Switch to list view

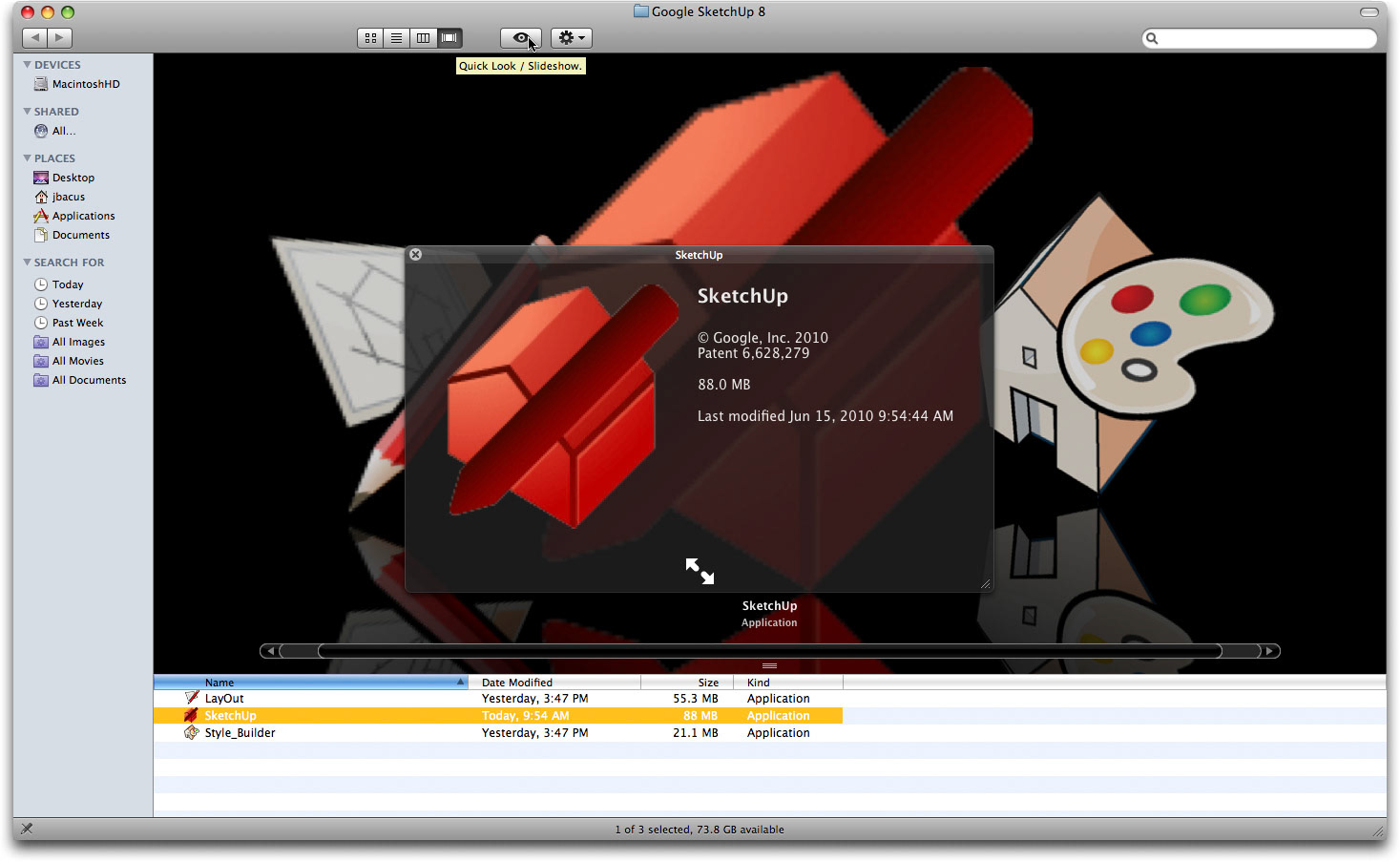tap(396, 38)
